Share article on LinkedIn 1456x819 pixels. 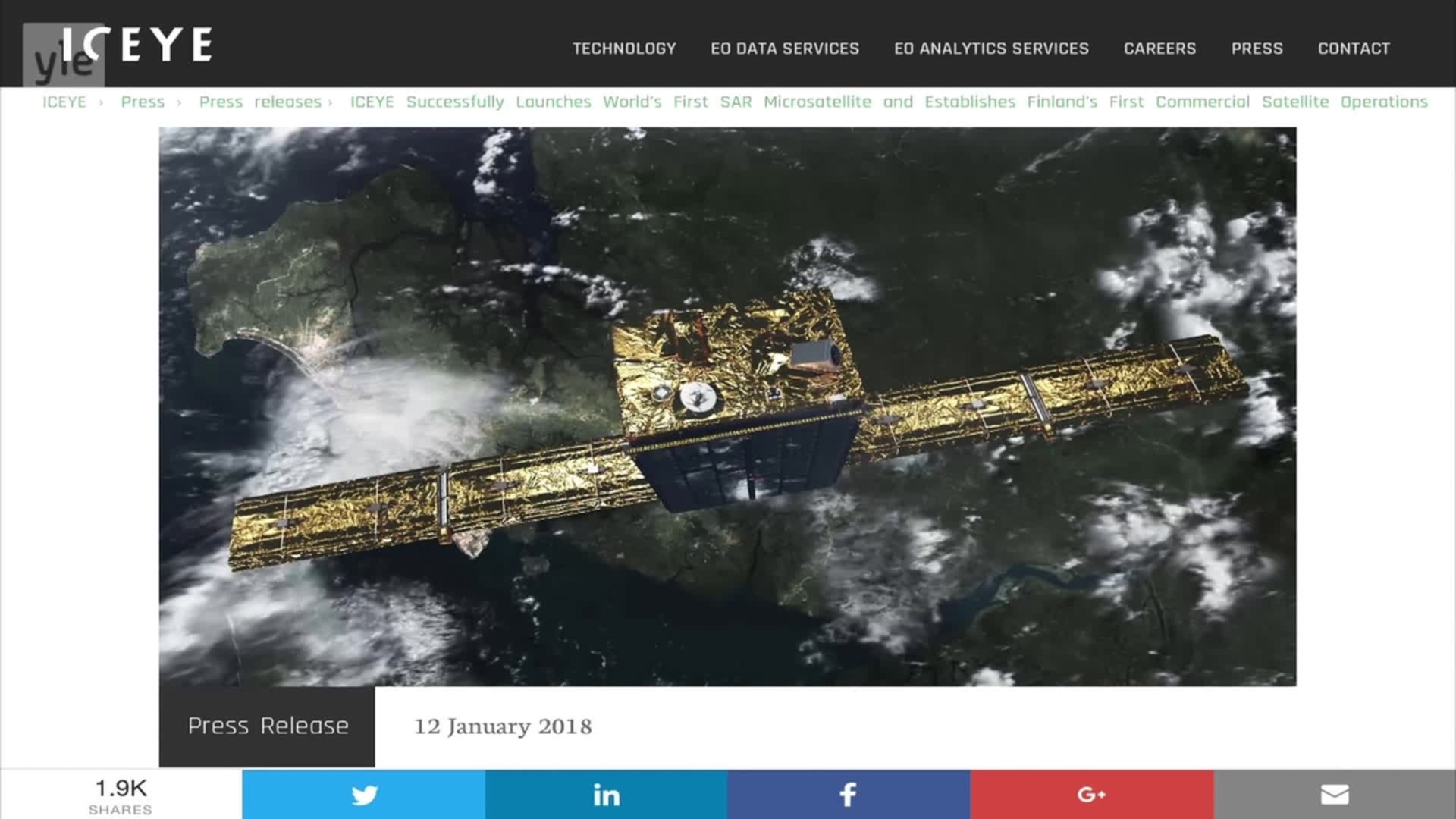click(606, 794)
